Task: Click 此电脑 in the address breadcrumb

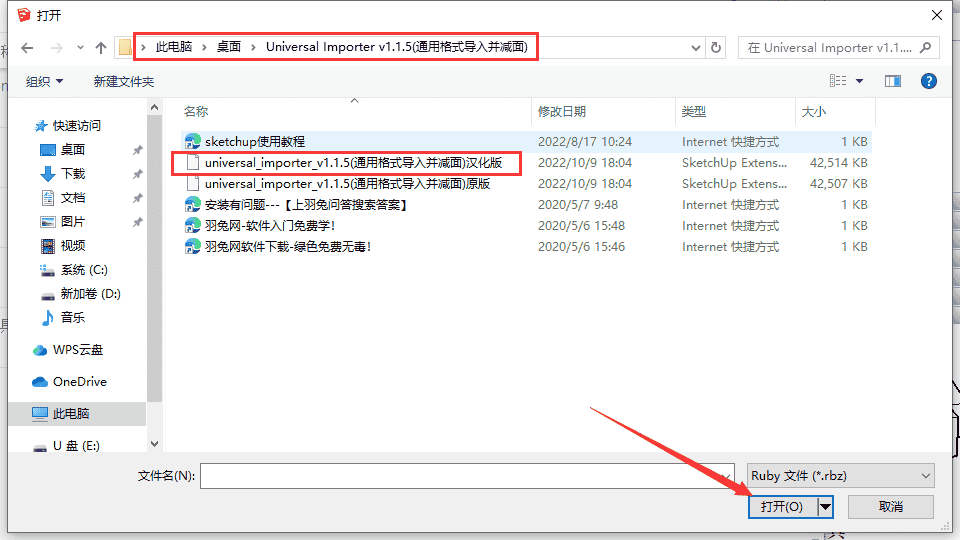Action: [x=174, y=47]
